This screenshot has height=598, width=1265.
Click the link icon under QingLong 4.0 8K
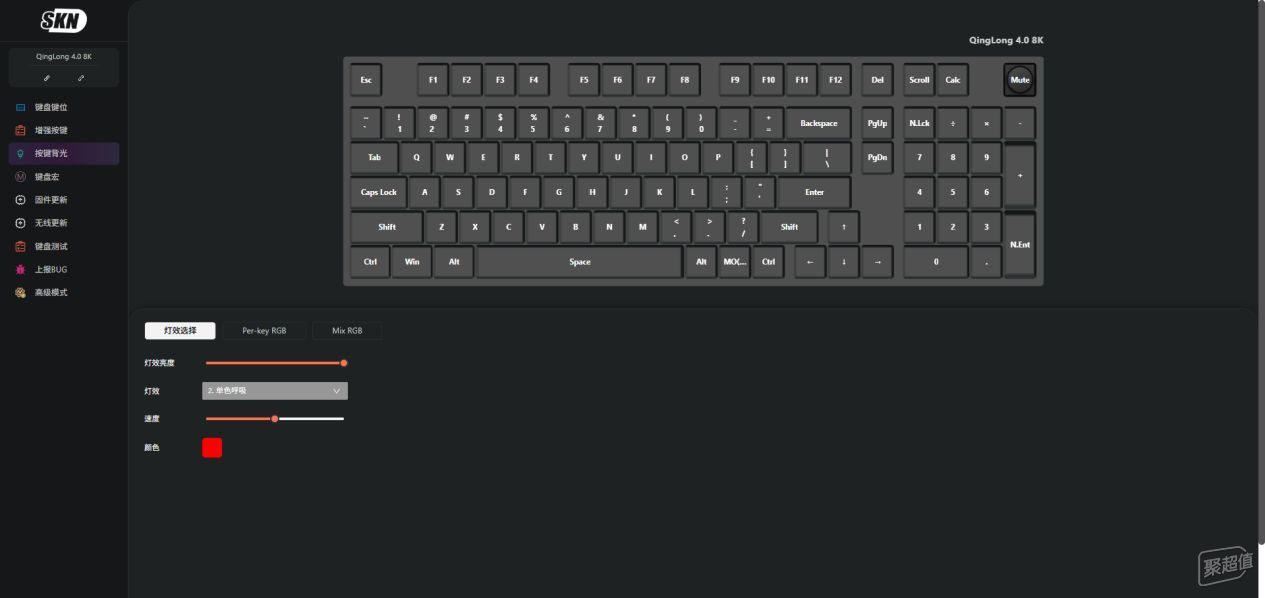point(81,77)
